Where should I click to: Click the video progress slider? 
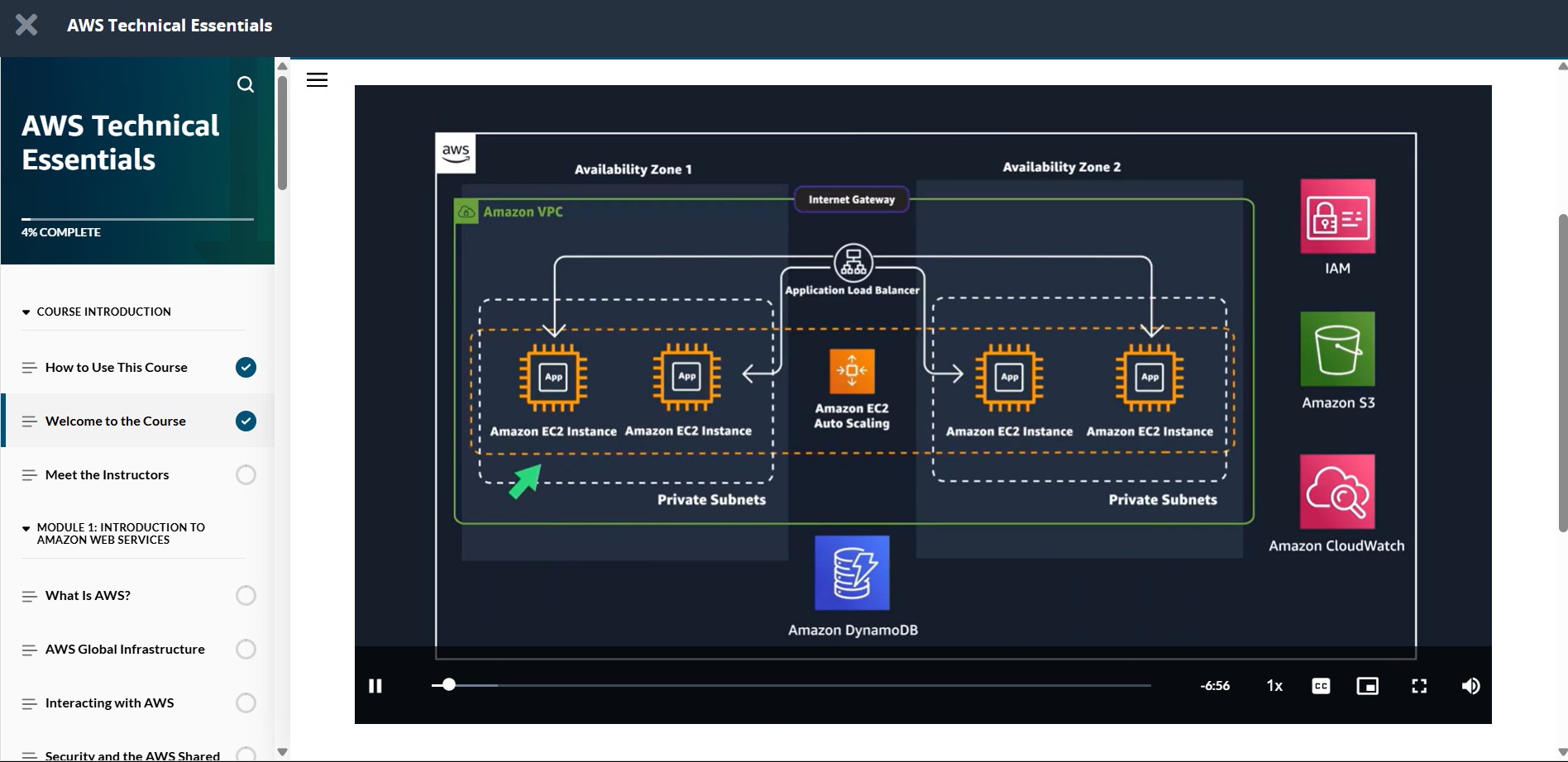point(790,685)
